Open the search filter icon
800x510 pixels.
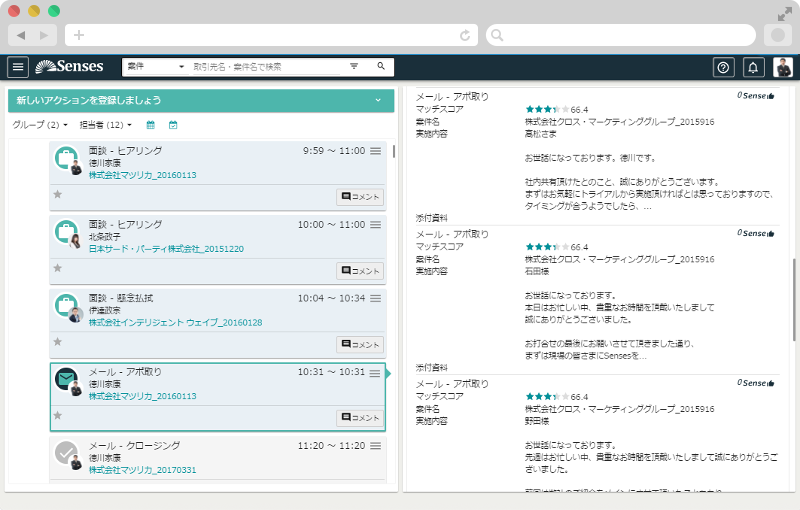point(354,66)
